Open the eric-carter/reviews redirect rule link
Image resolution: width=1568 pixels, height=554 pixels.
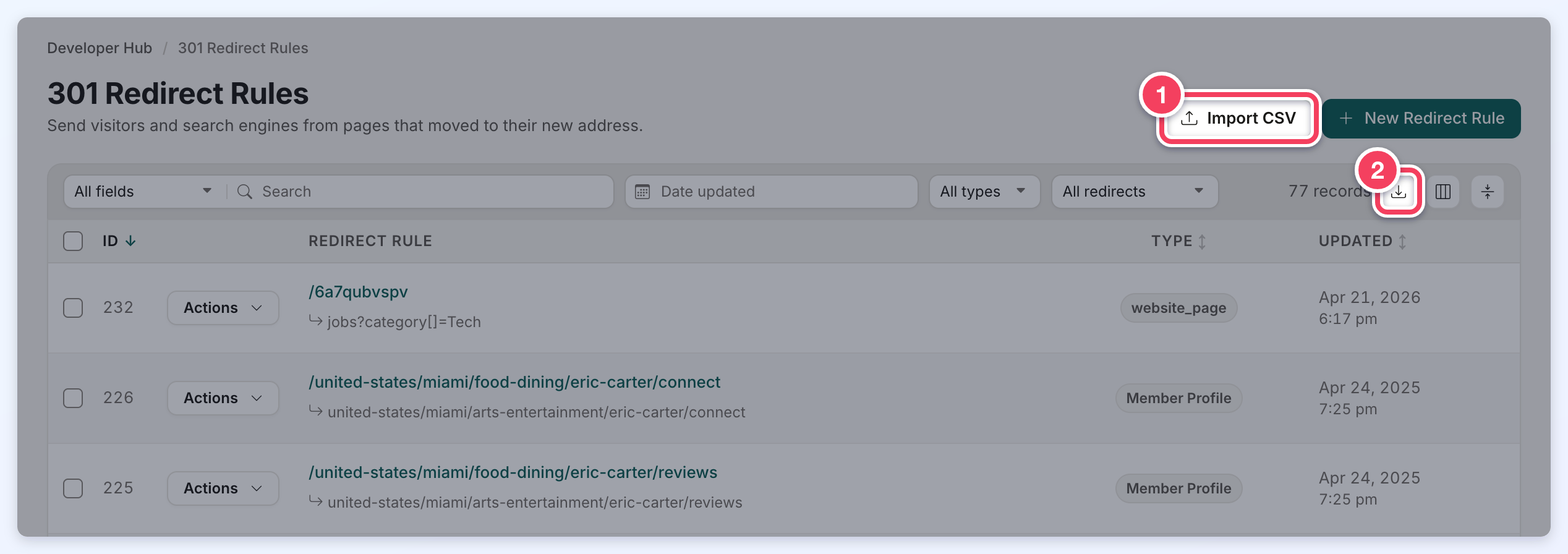coord(513,472)
